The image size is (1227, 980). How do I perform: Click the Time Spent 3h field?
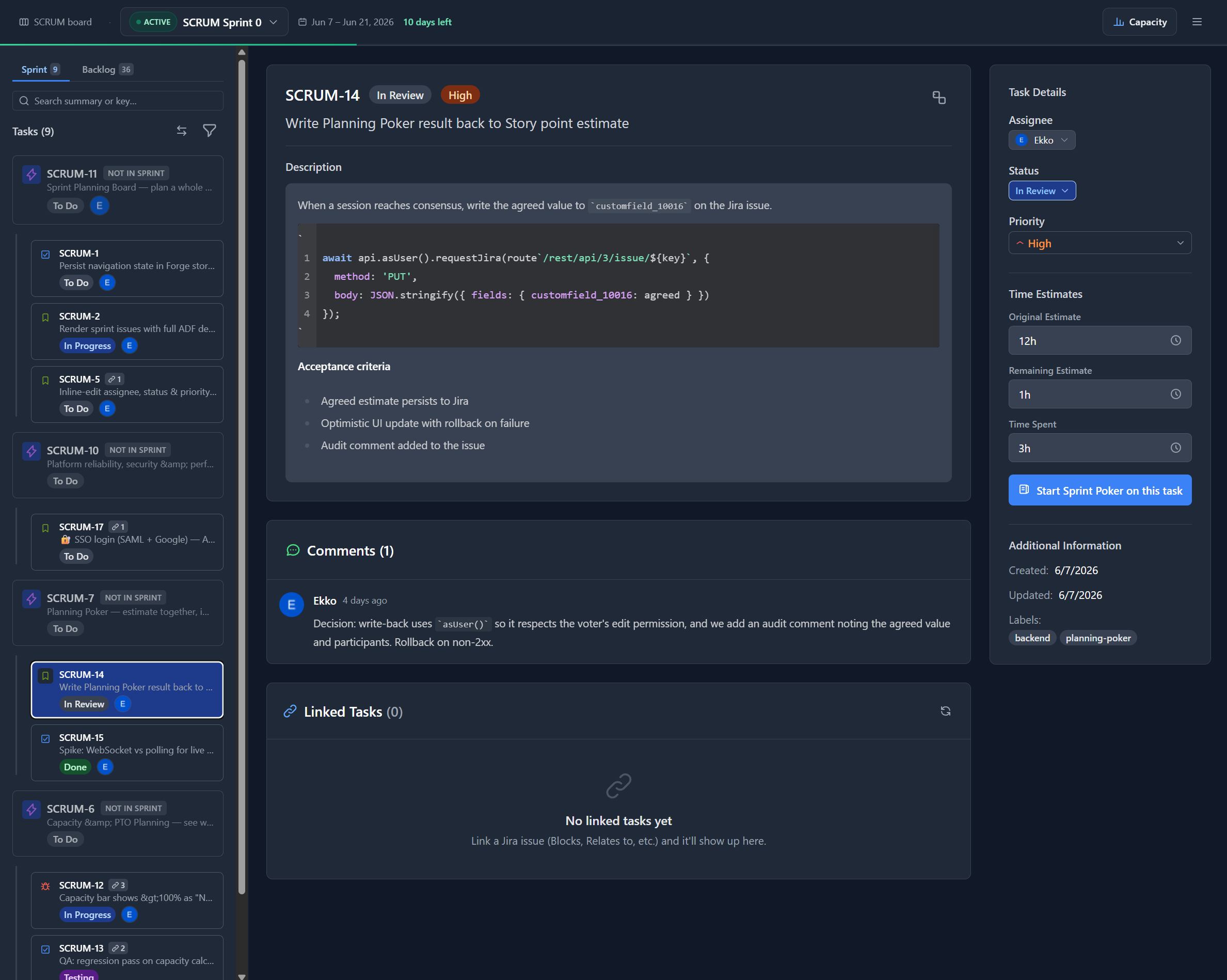tap(1099, 448)
